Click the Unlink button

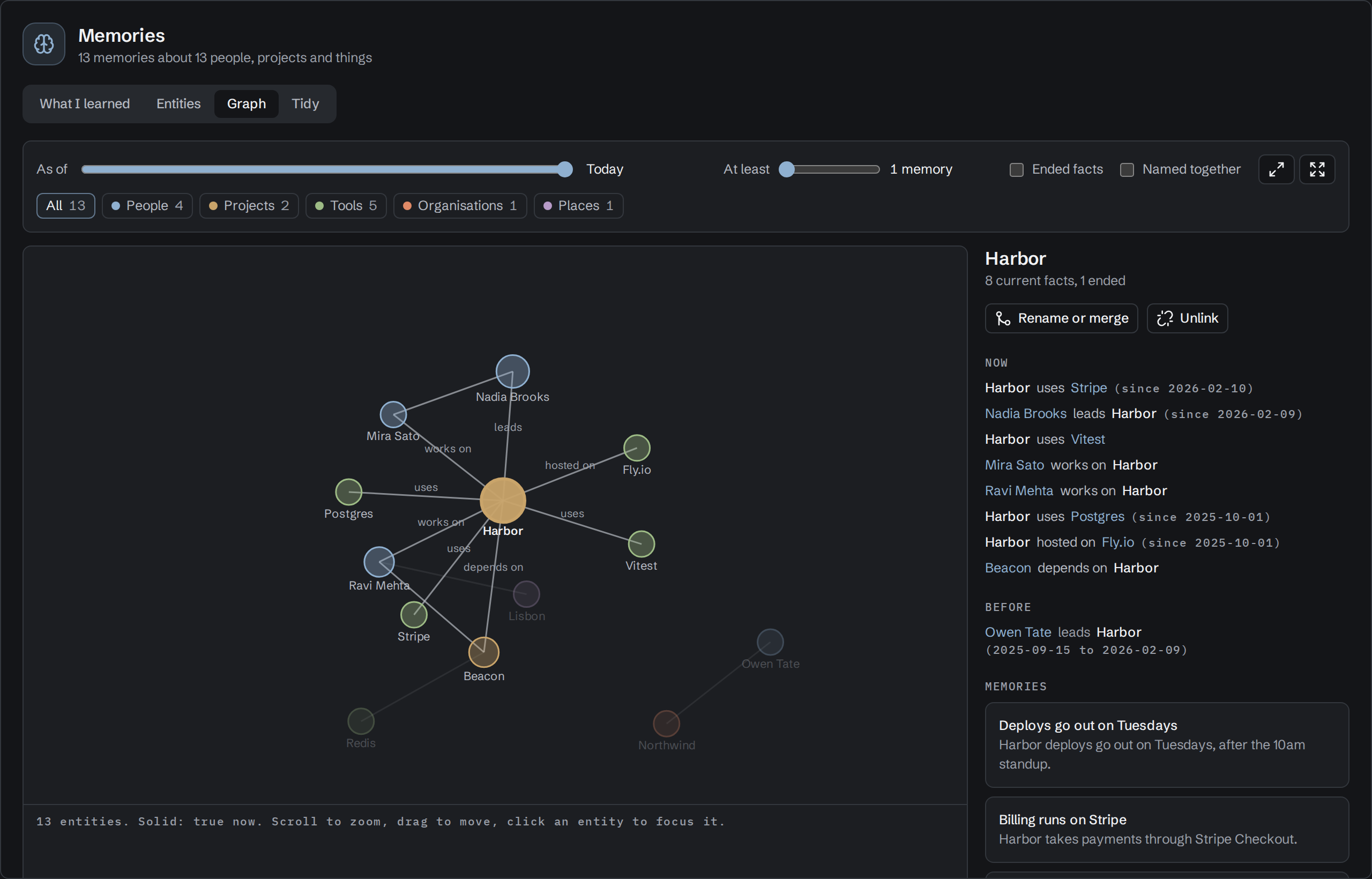pyautogui.click(x=1187, y=318)
